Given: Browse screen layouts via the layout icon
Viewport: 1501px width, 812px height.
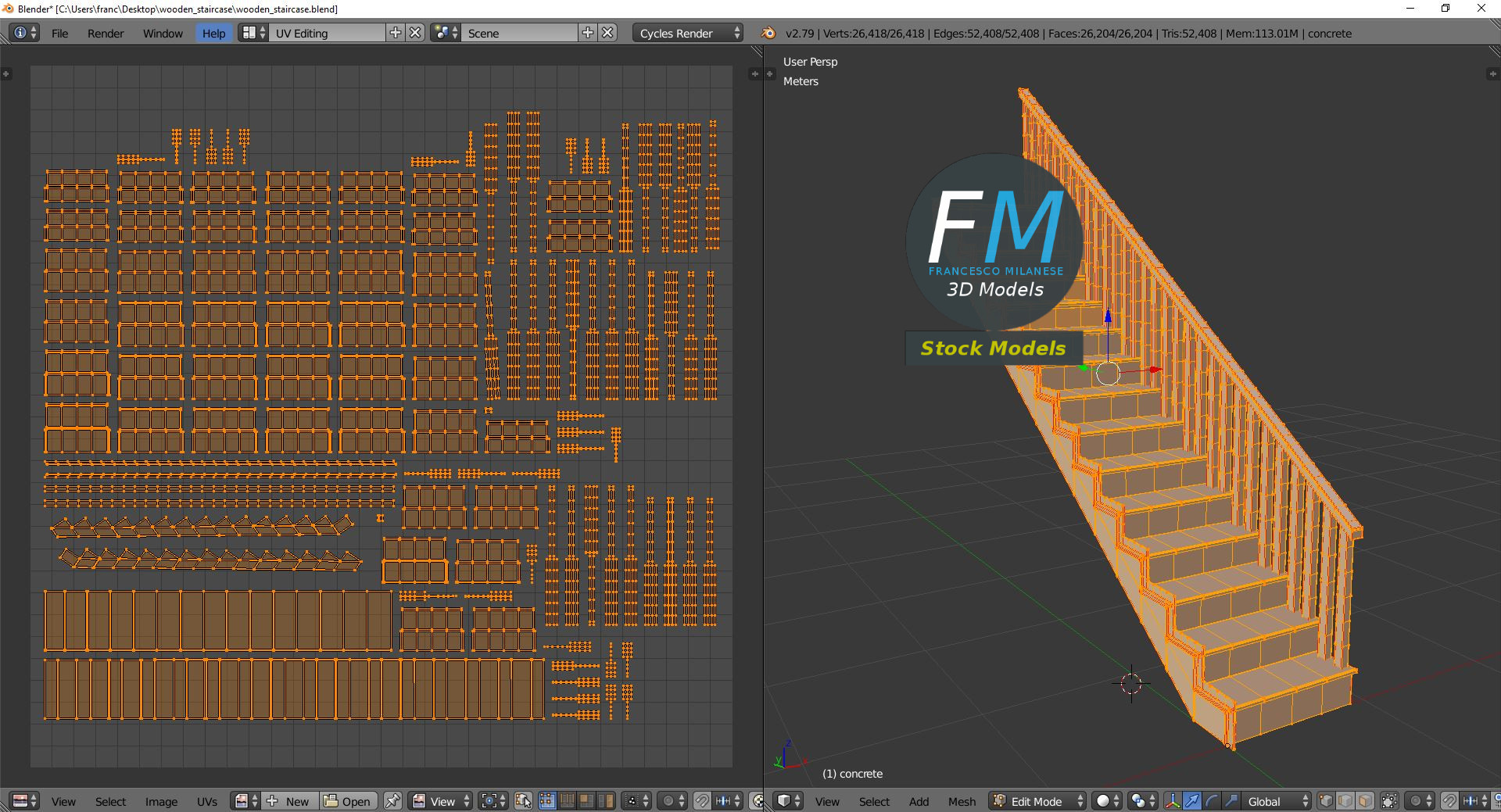Looking at the screenshot, I should point(253,33).
